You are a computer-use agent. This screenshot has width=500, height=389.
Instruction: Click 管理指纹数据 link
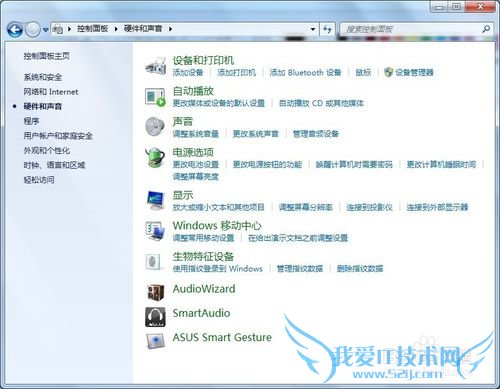tap(300, 269)
